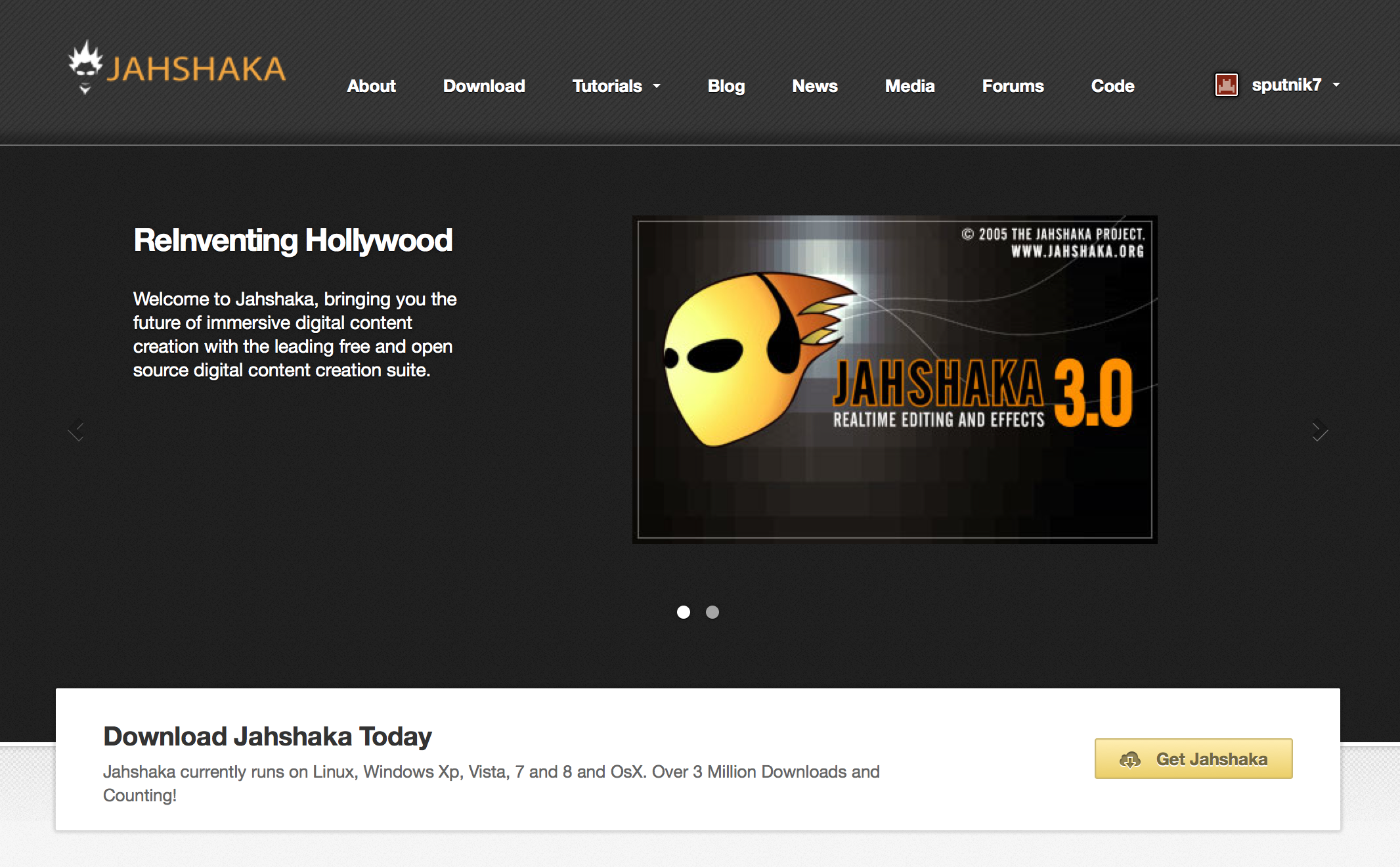
Task: Click the sputnik7 user avatar
Action: click(x=1226, y=85)
